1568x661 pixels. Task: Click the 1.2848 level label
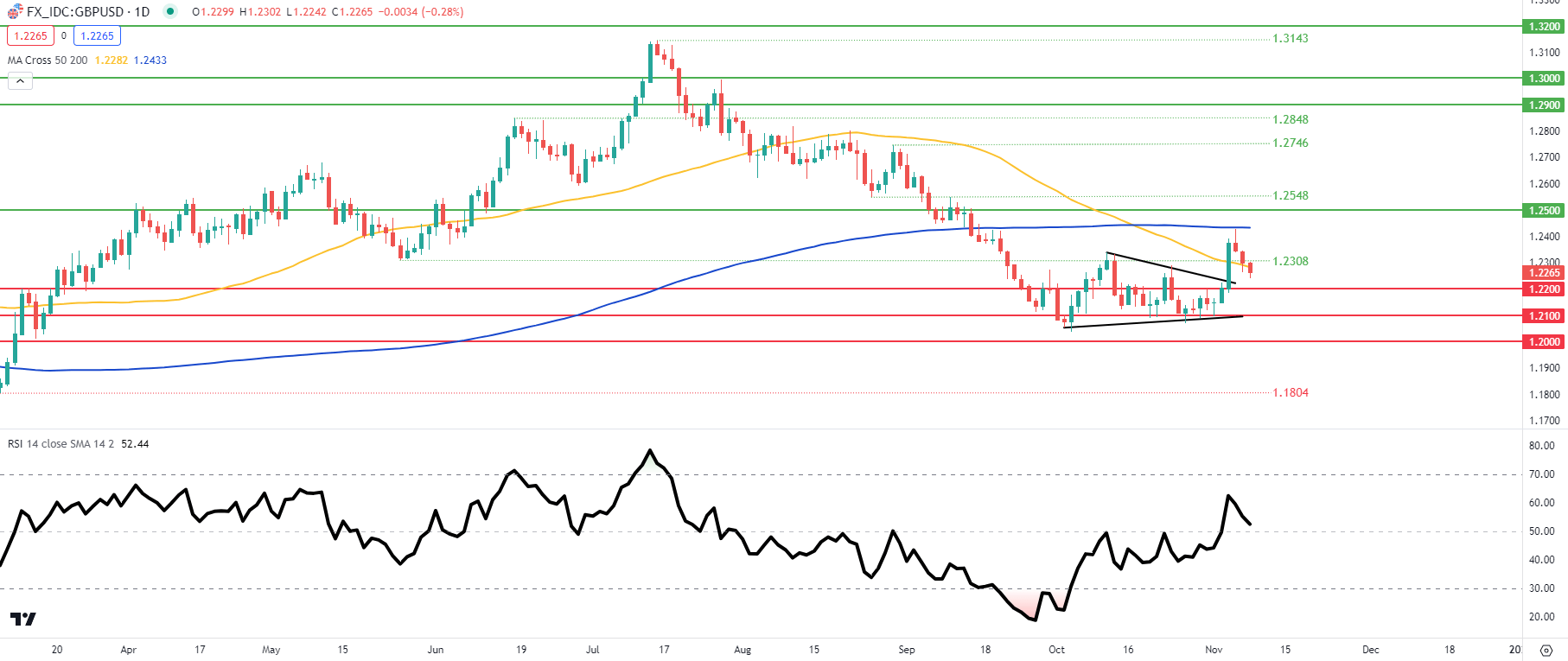point(1291,120)
